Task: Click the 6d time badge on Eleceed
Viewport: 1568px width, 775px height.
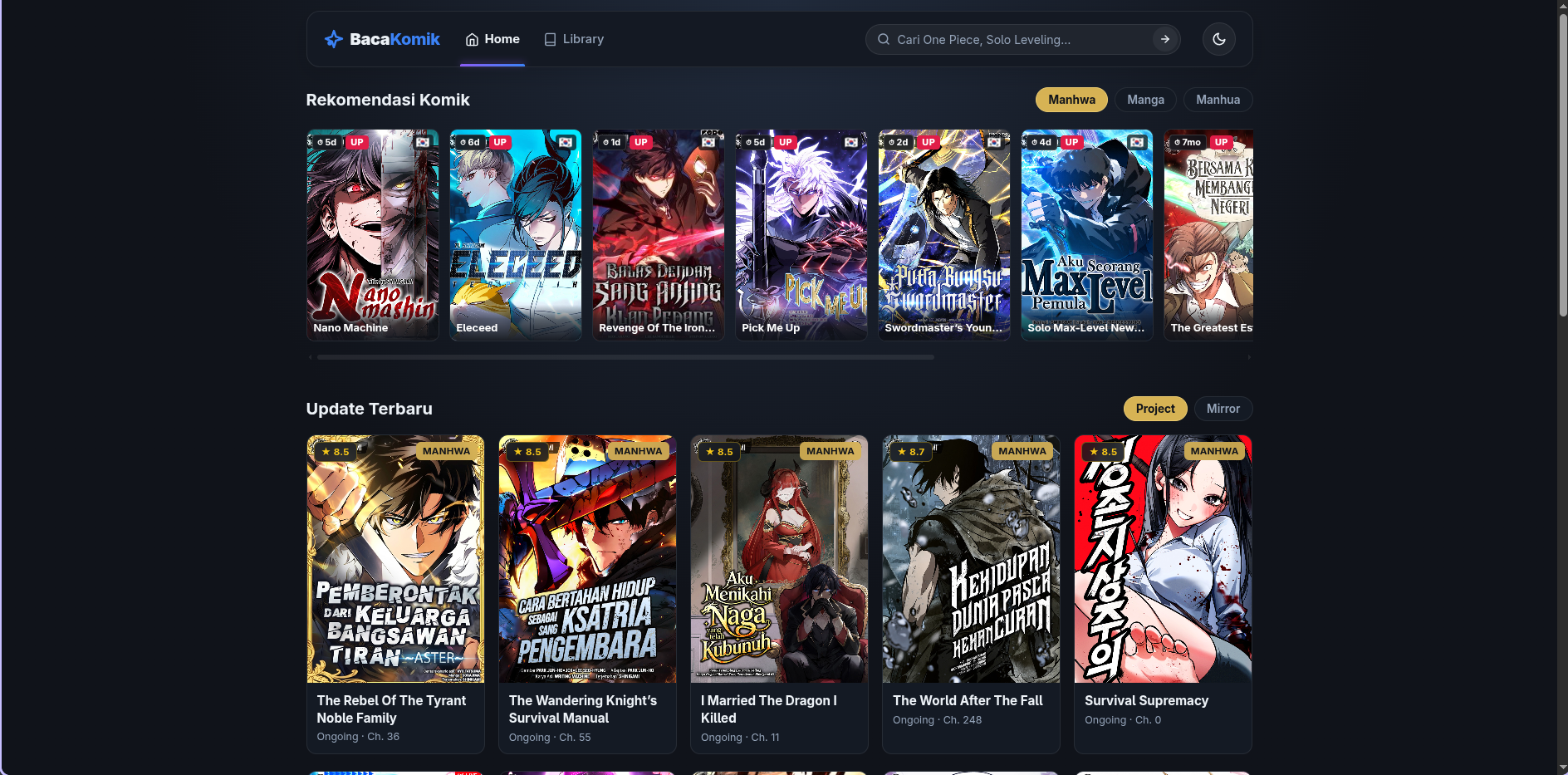Action: [470, 142]
